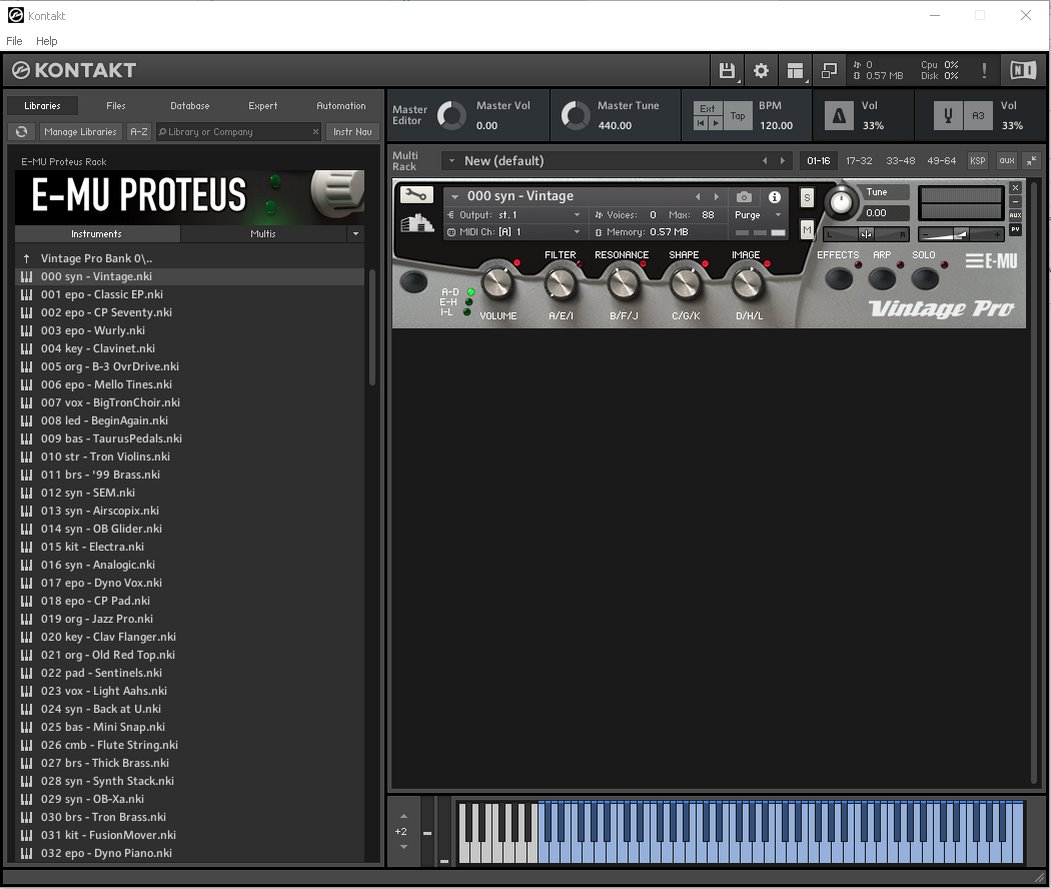Open the Purge dropdown menu

[x=758, y=215]
